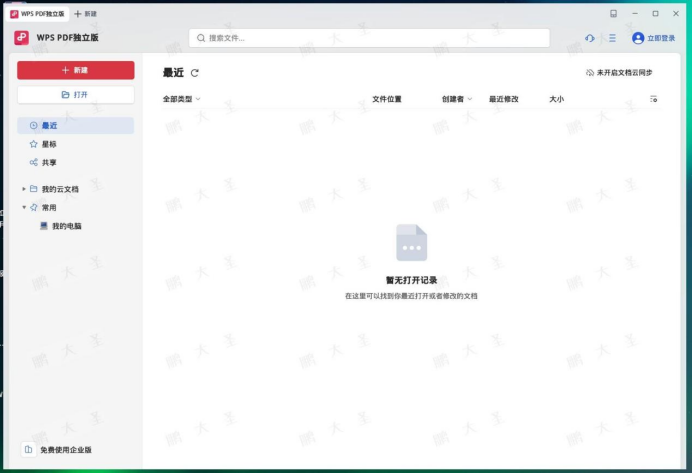Select 最近 in the sidebar
Screen dimensions: 693x474
76,126
